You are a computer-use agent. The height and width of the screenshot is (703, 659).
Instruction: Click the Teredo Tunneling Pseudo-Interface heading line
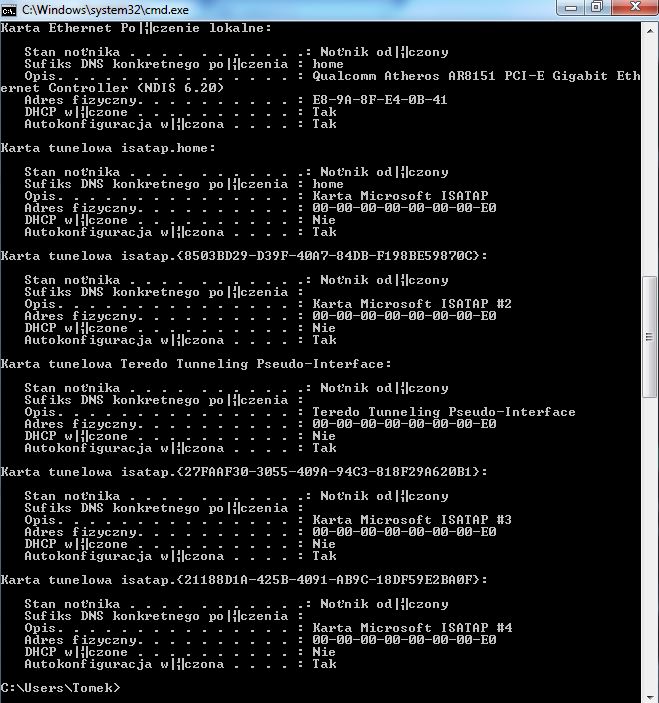pos(196,364)
